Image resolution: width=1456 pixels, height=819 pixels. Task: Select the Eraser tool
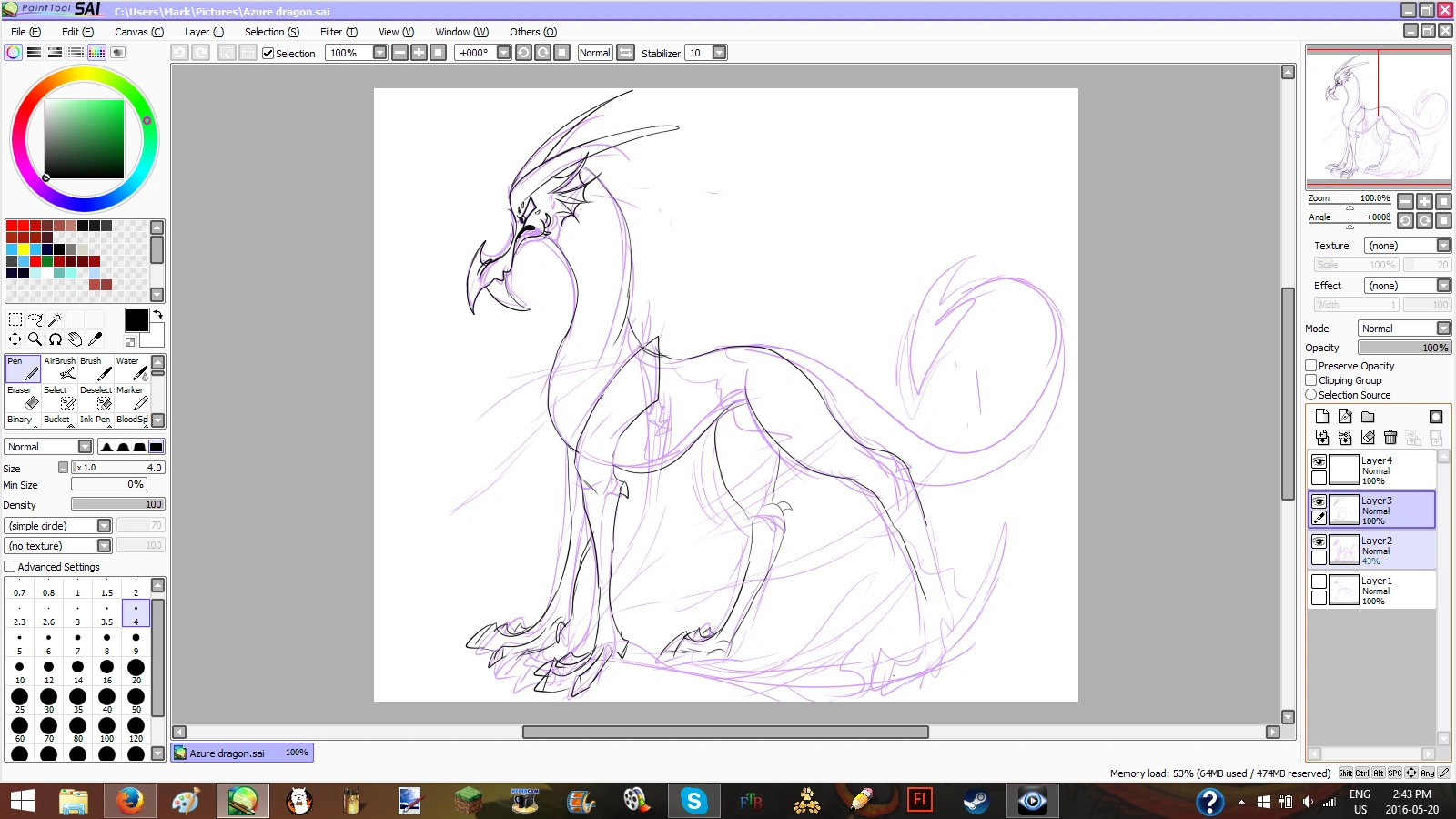point(23,398)
